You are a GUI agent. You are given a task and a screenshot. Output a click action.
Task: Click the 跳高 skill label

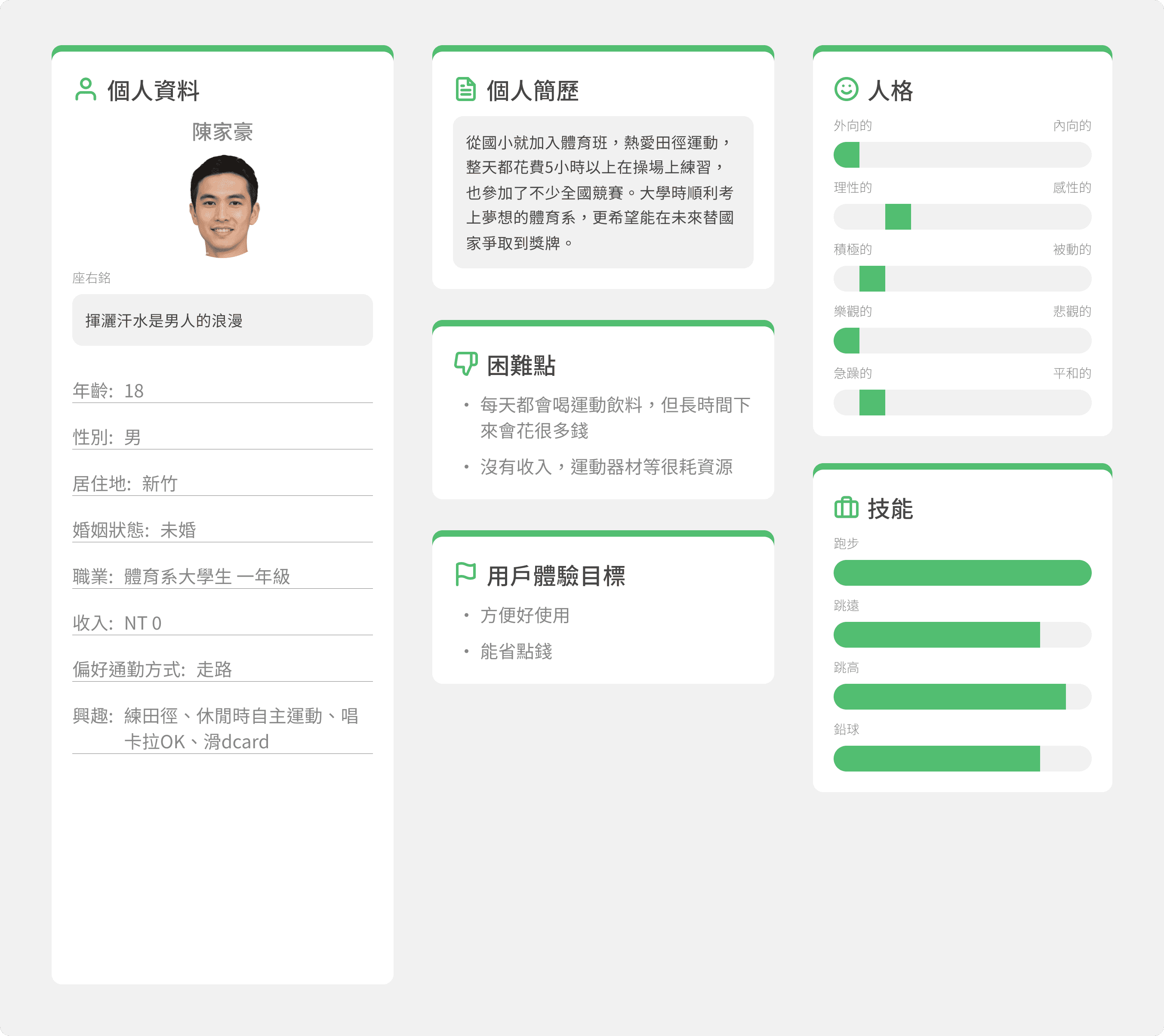[x=846, y=667]
